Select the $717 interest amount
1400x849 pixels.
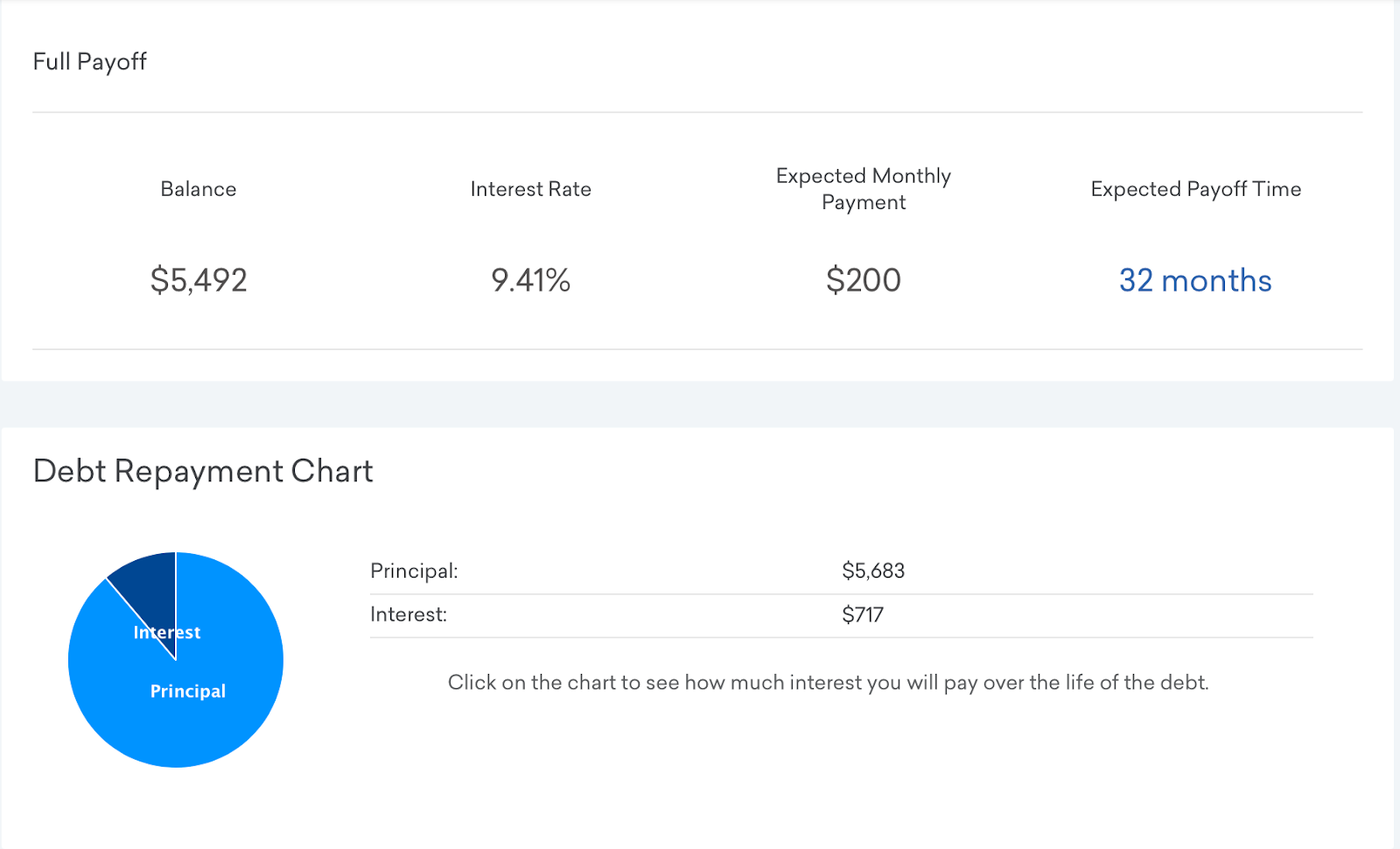pos(863,615)
